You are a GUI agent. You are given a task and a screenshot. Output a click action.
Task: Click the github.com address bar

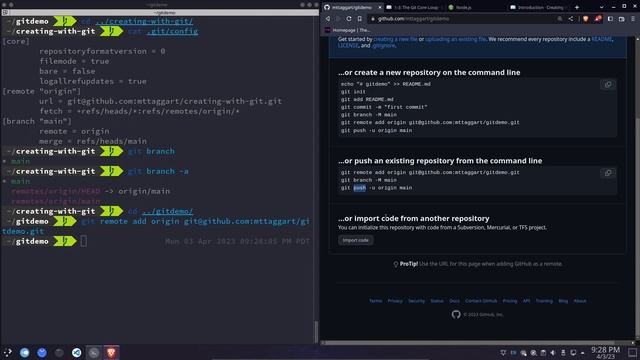[461, 19]
